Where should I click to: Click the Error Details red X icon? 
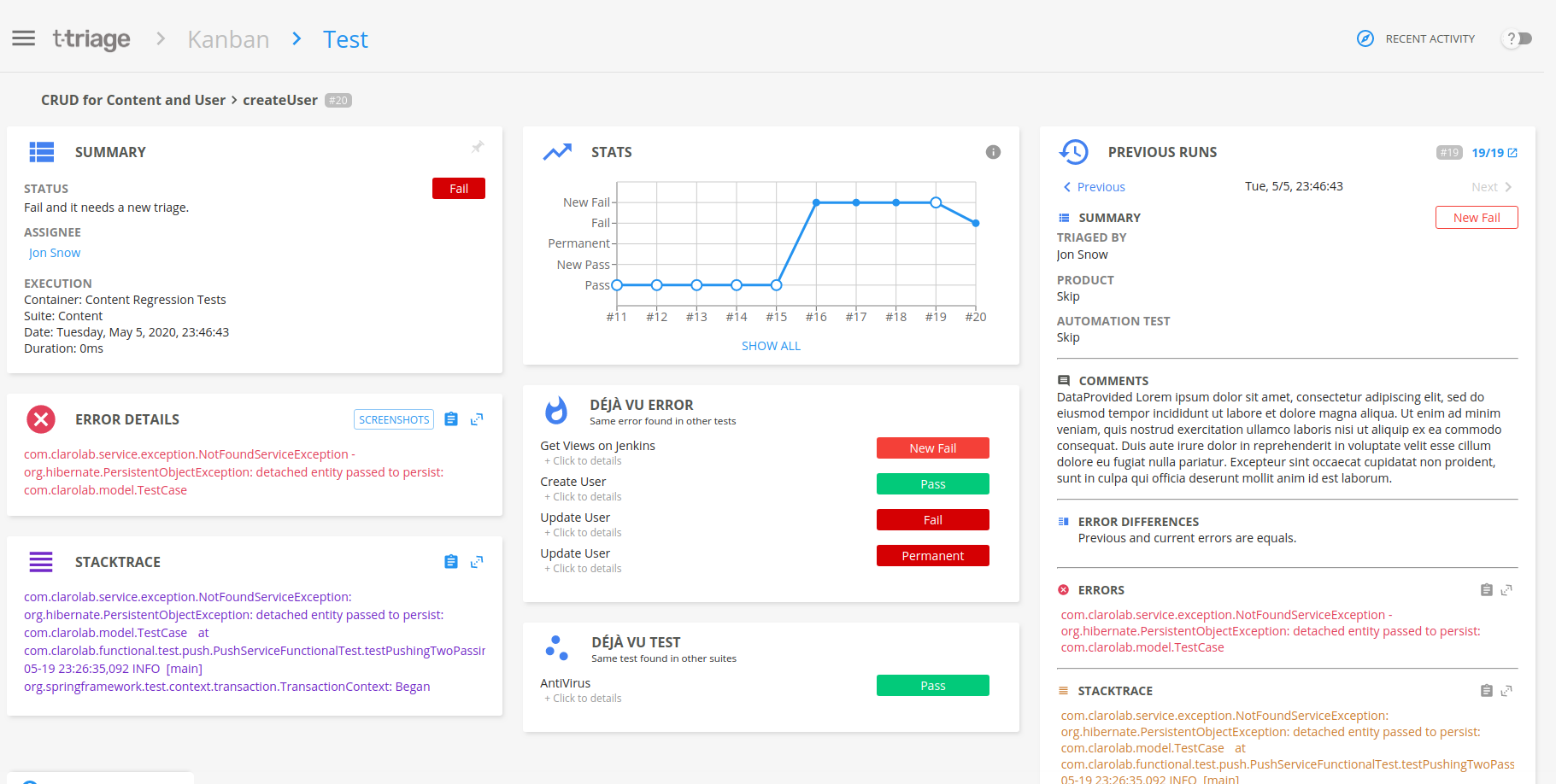[x=41, y=419]
